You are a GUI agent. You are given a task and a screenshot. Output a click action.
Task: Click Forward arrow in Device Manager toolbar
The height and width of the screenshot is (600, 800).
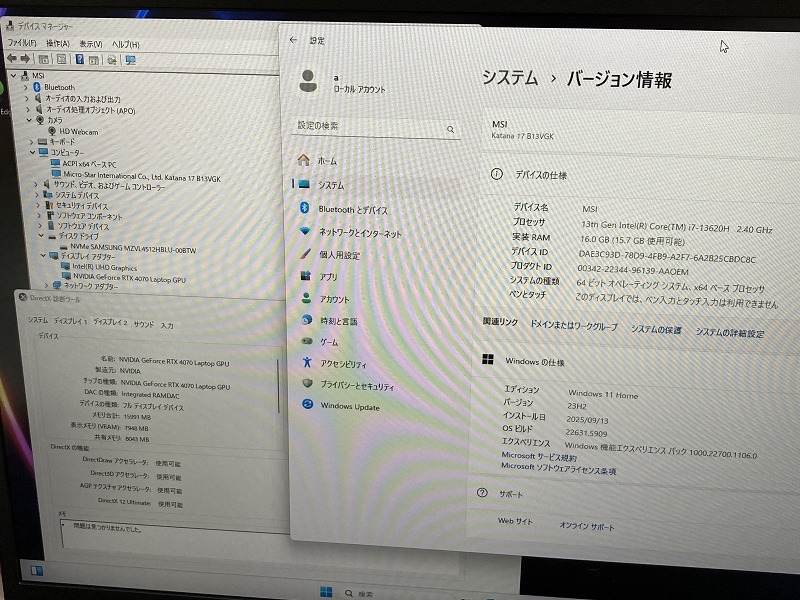[25, 59]
